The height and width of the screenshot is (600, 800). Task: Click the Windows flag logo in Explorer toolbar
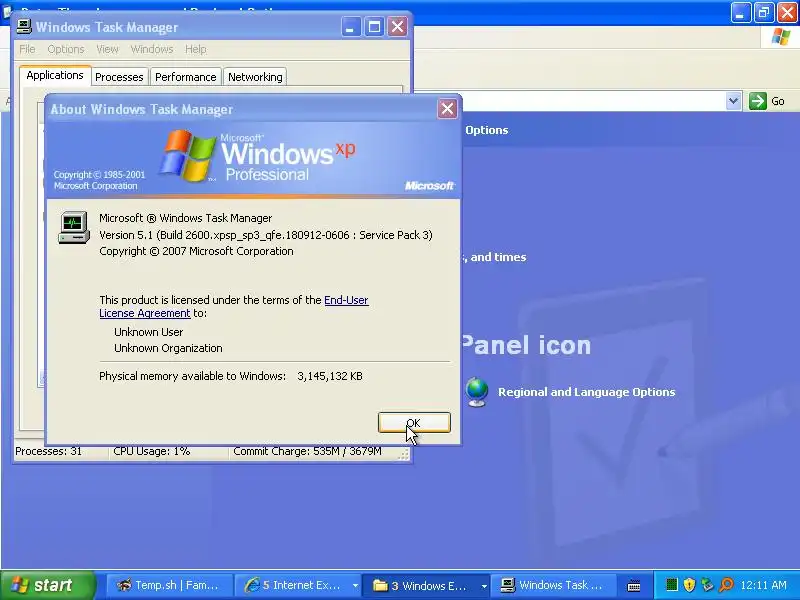tap(781, 37)
